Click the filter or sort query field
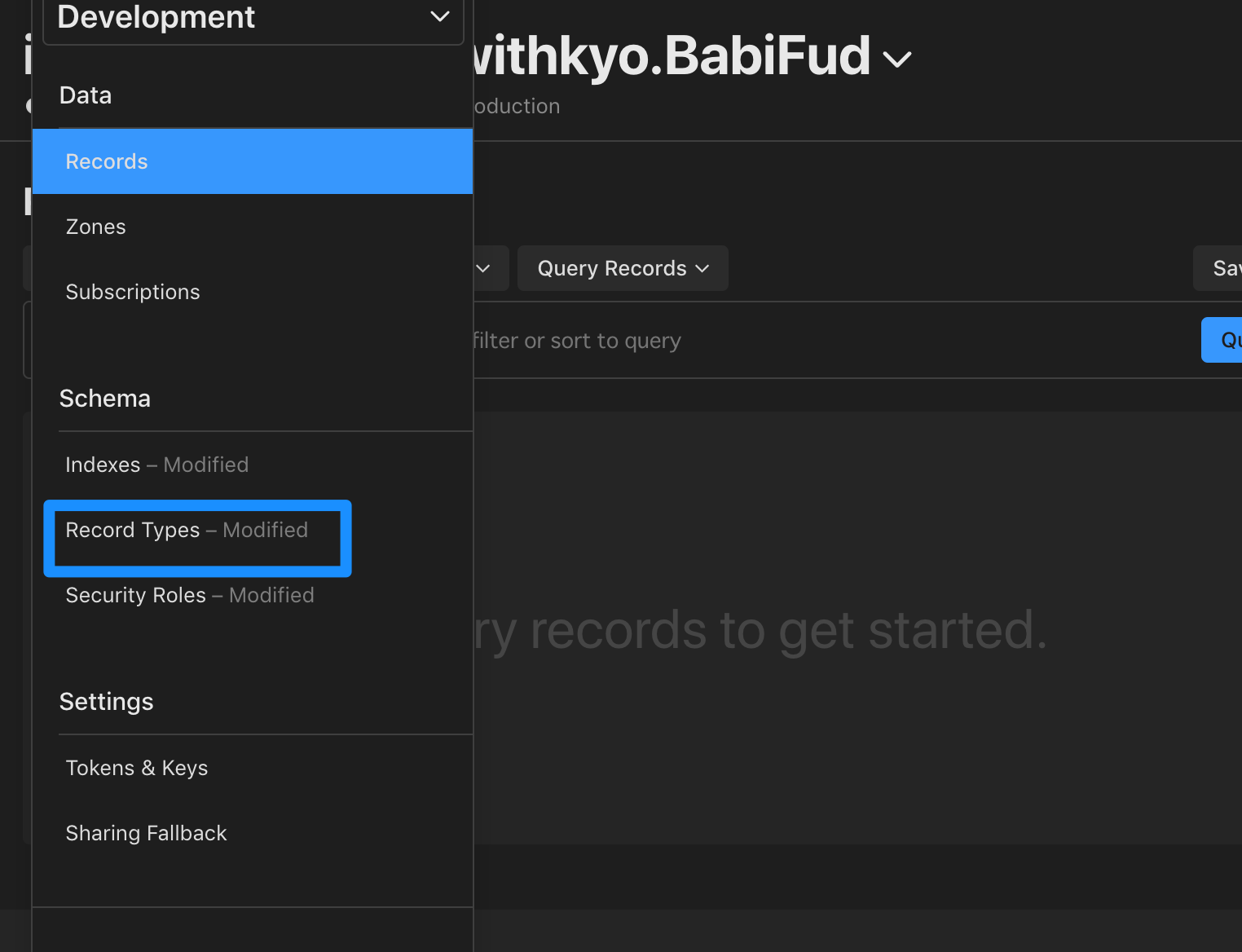 (x=733, y=340)
